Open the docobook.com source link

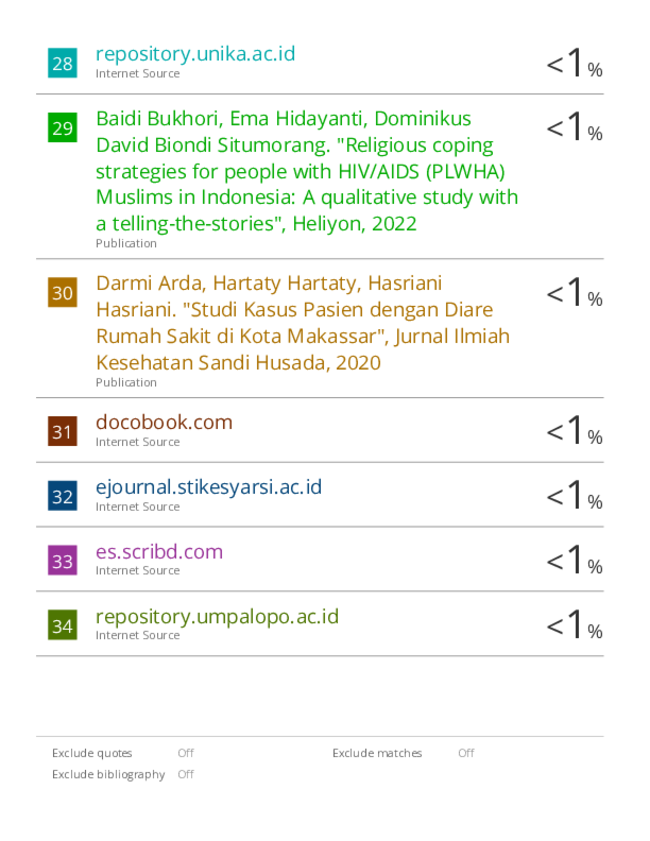pos(164,423)
